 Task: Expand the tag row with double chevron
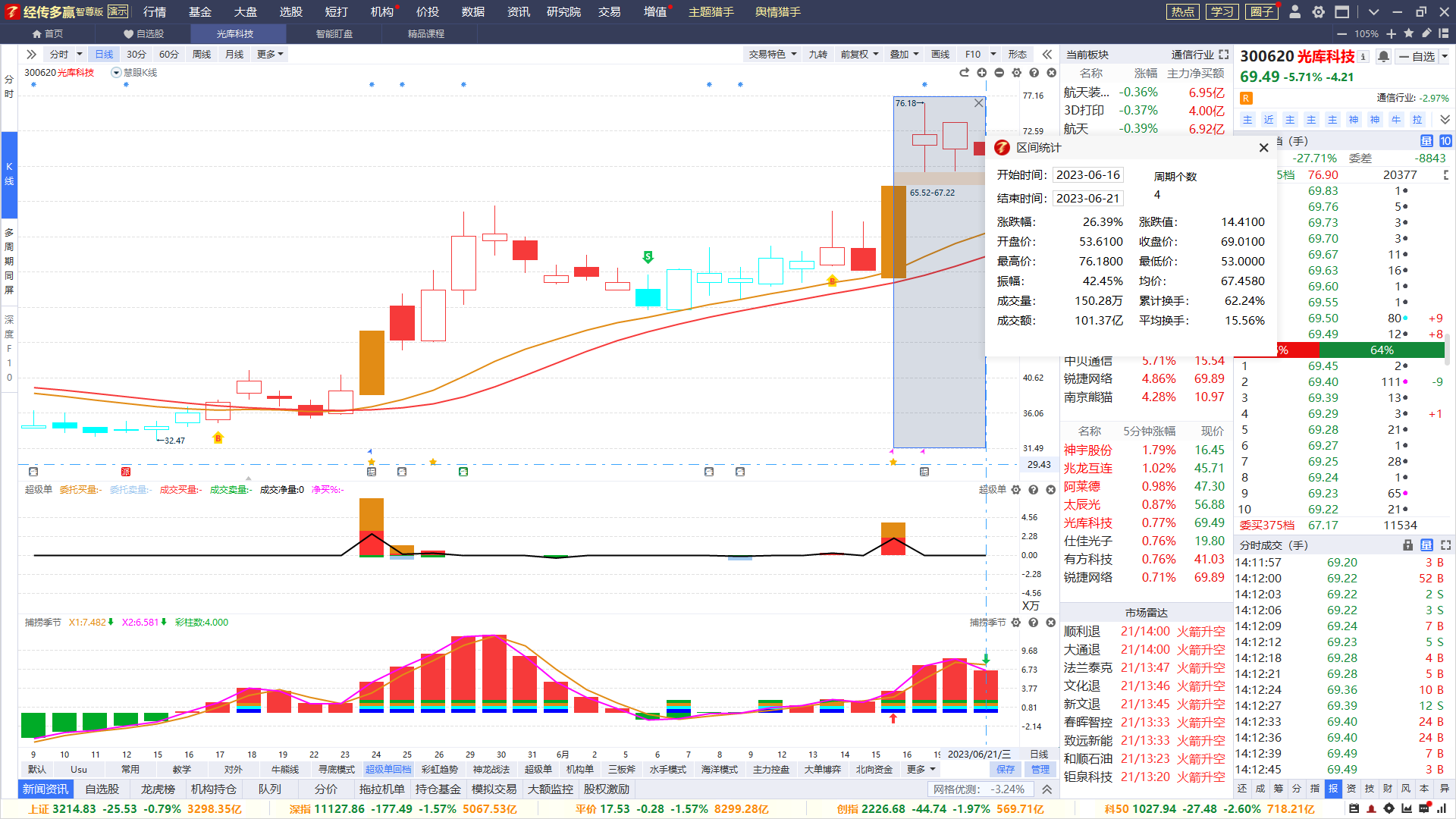tap(1445, 120)
